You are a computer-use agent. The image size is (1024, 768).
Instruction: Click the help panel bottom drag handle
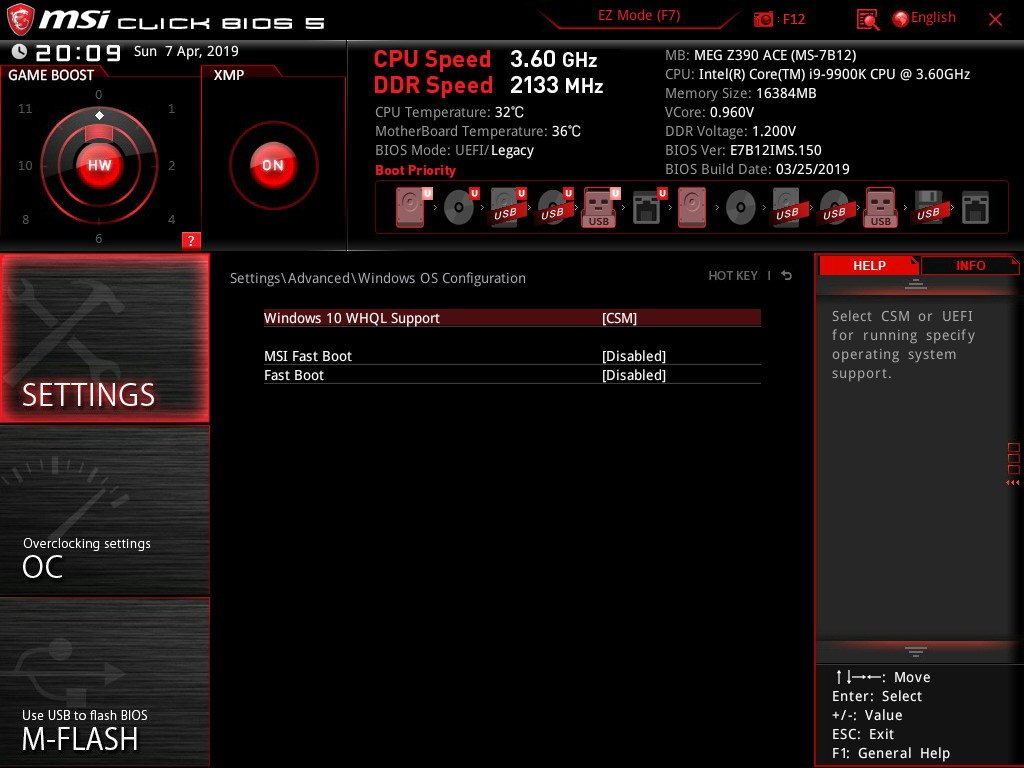(916, 651)
